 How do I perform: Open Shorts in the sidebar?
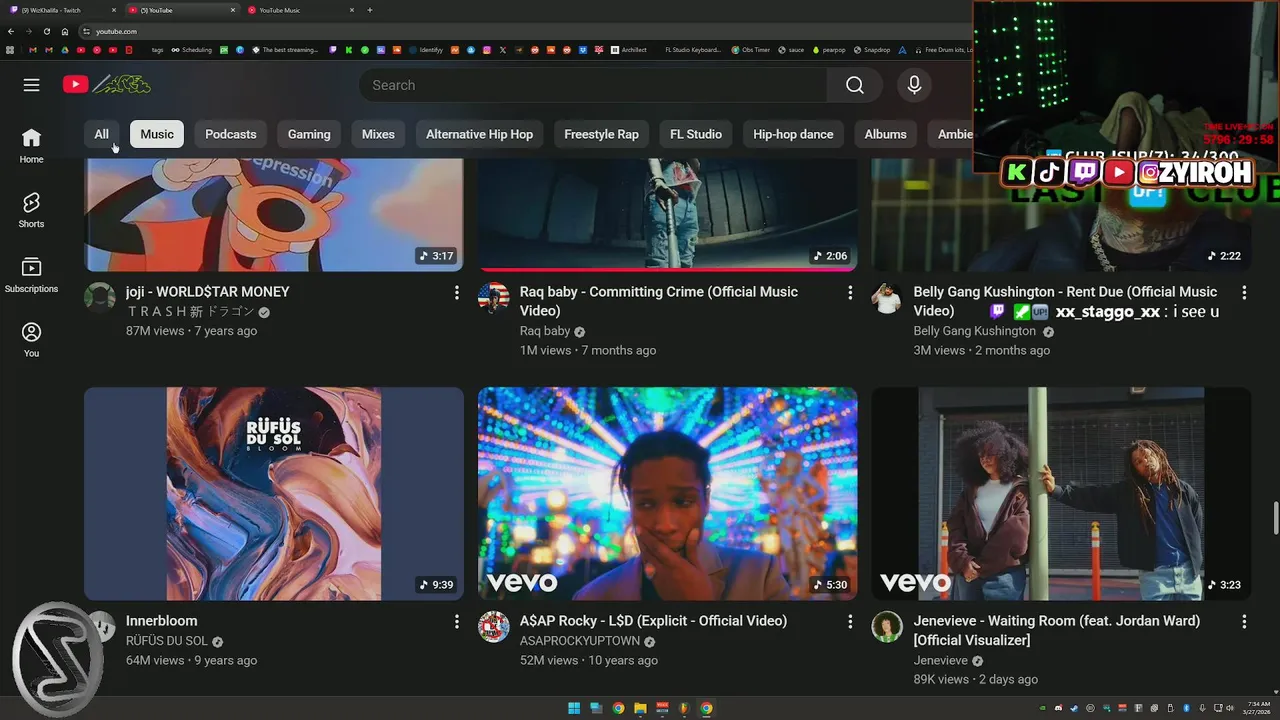click(x=31, y=210)
